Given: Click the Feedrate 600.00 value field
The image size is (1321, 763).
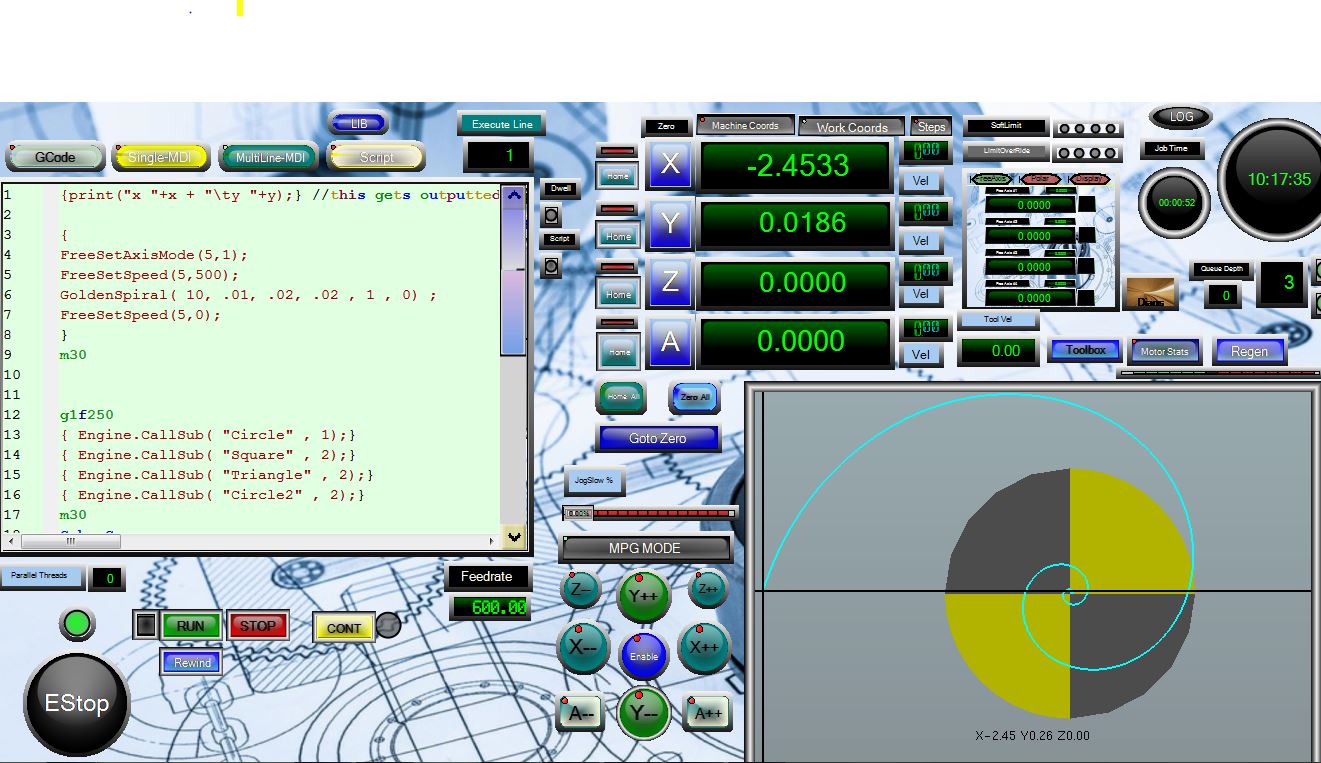Looking at the screenshot, I should [490, 607].
